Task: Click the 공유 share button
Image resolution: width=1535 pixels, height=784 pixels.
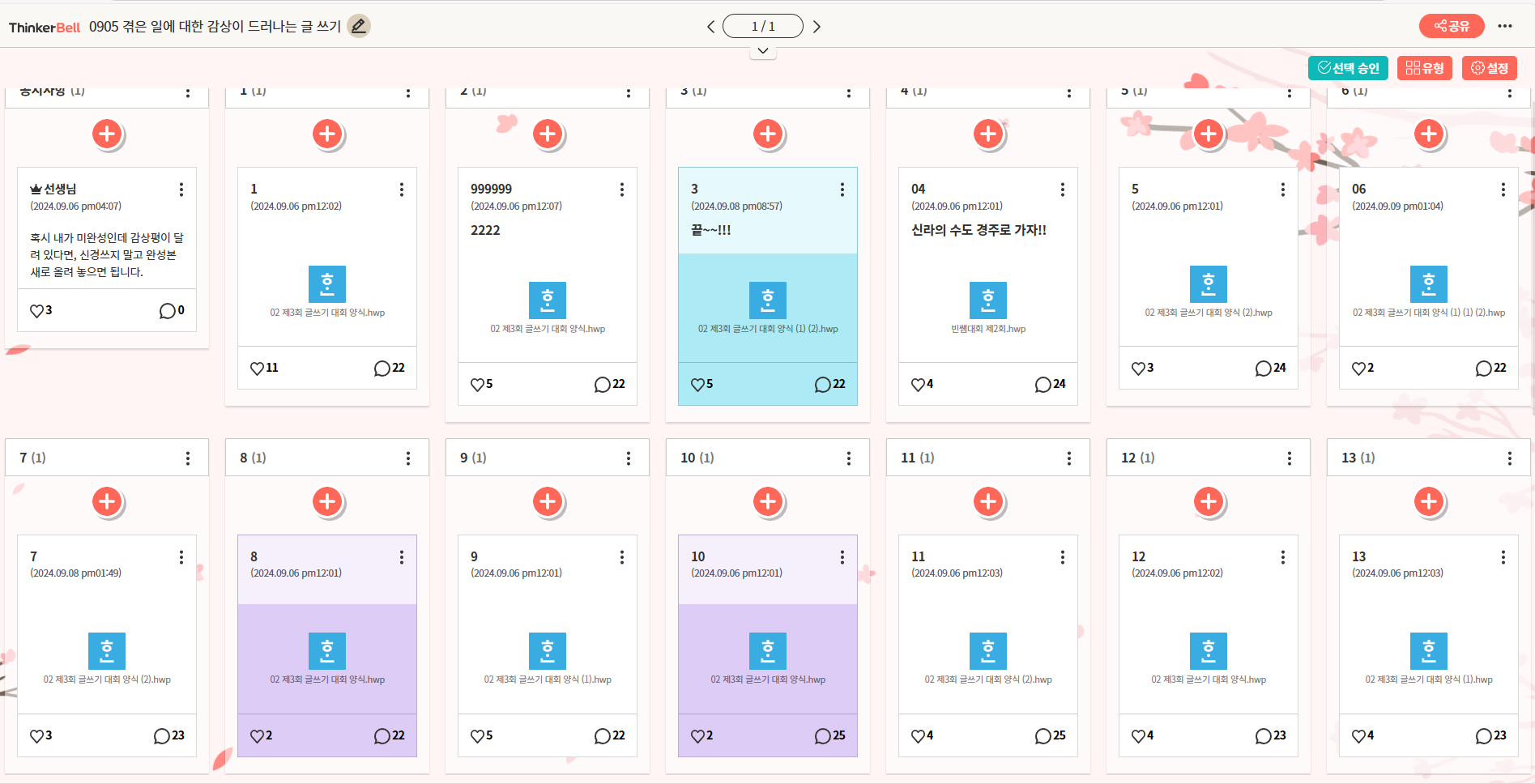Action: [x=1451, y=26]
